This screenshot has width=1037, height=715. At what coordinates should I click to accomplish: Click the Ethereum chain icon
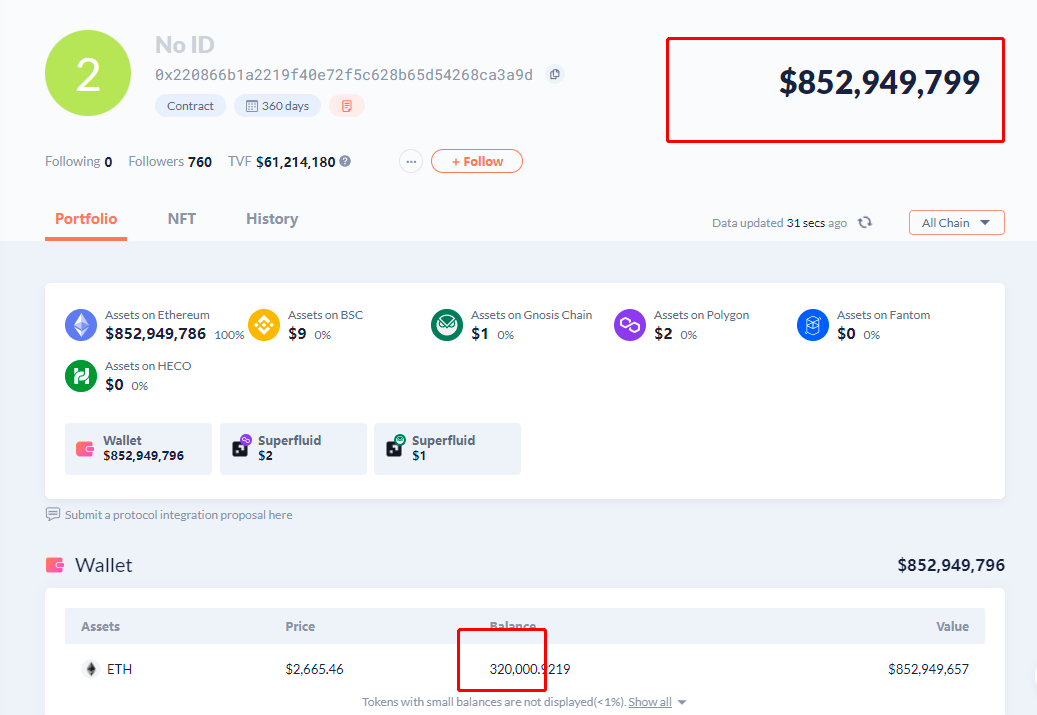pos(81,325)
